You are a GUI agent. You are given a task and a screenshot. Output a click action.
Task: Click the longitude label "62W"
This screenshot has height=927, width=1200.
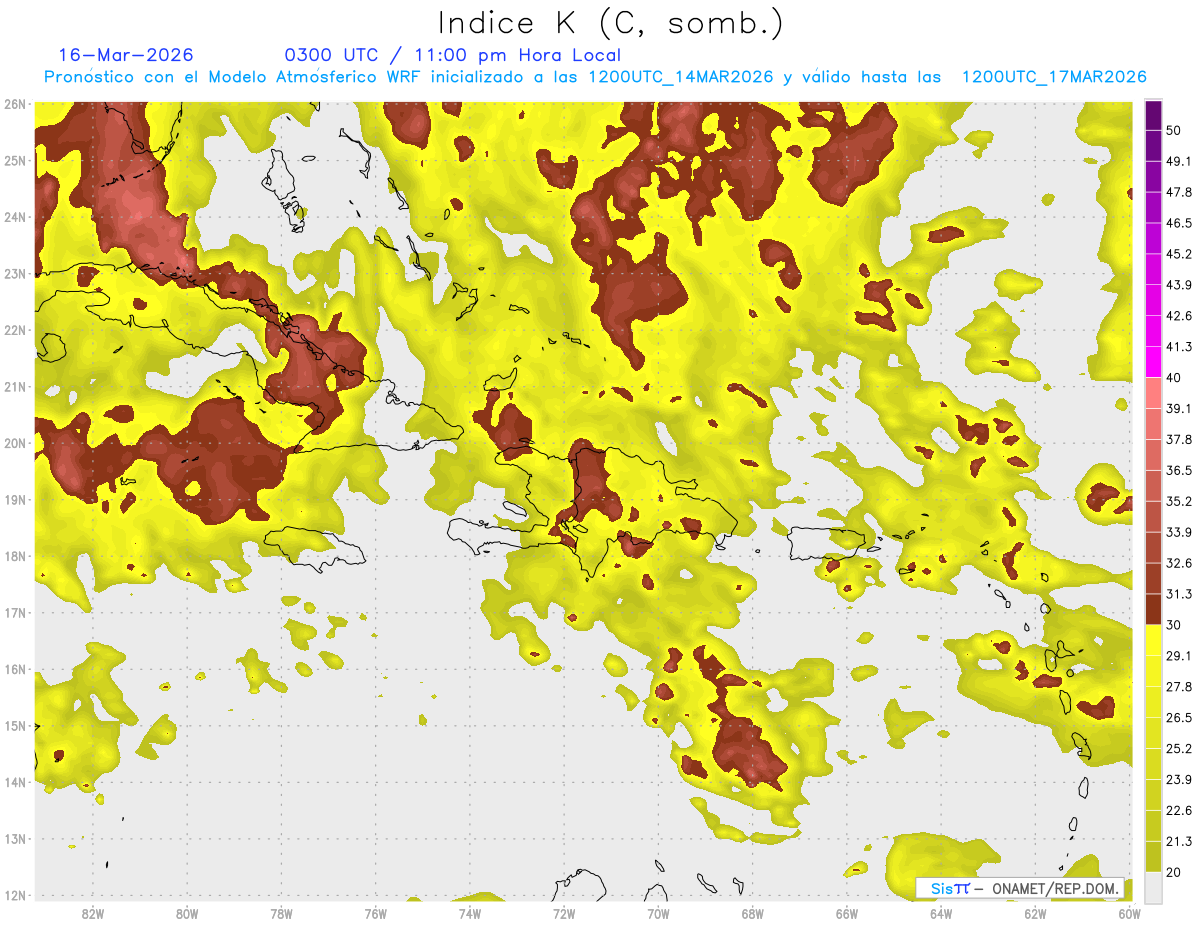coord(1036,914)
